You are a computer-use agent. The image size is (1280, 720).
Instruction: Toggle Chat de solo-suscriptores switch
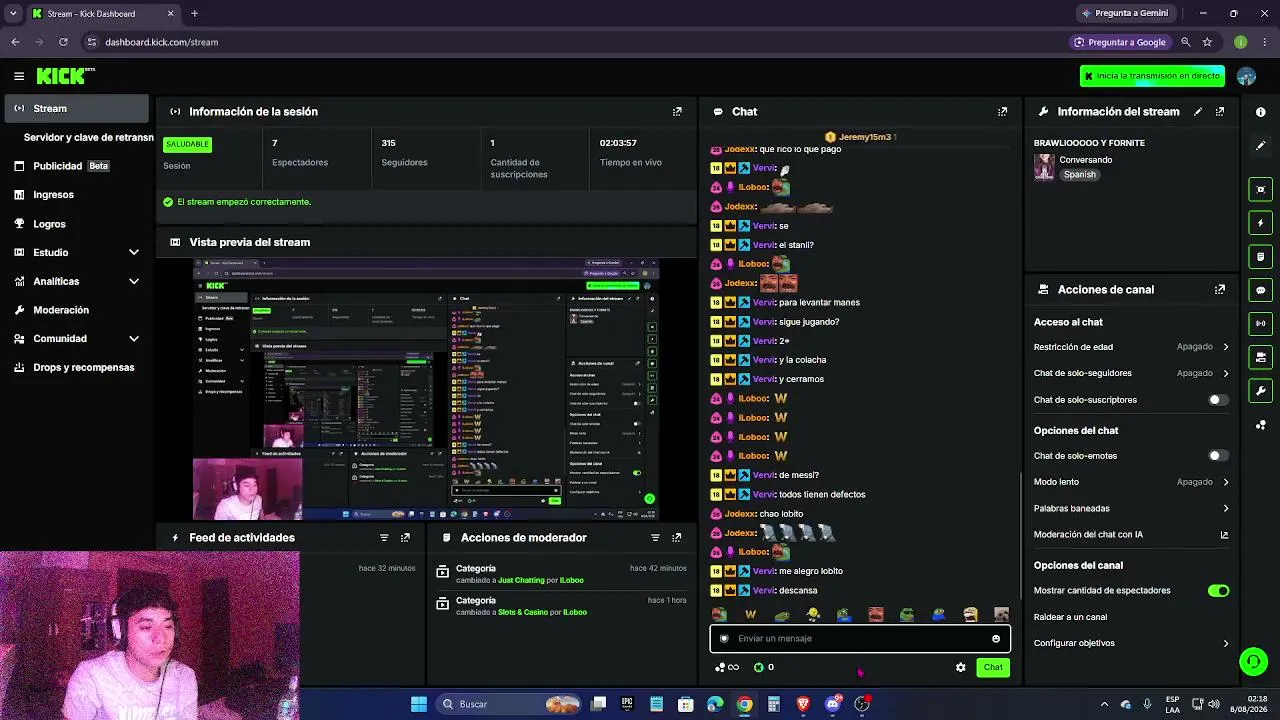pos(1218,400)
